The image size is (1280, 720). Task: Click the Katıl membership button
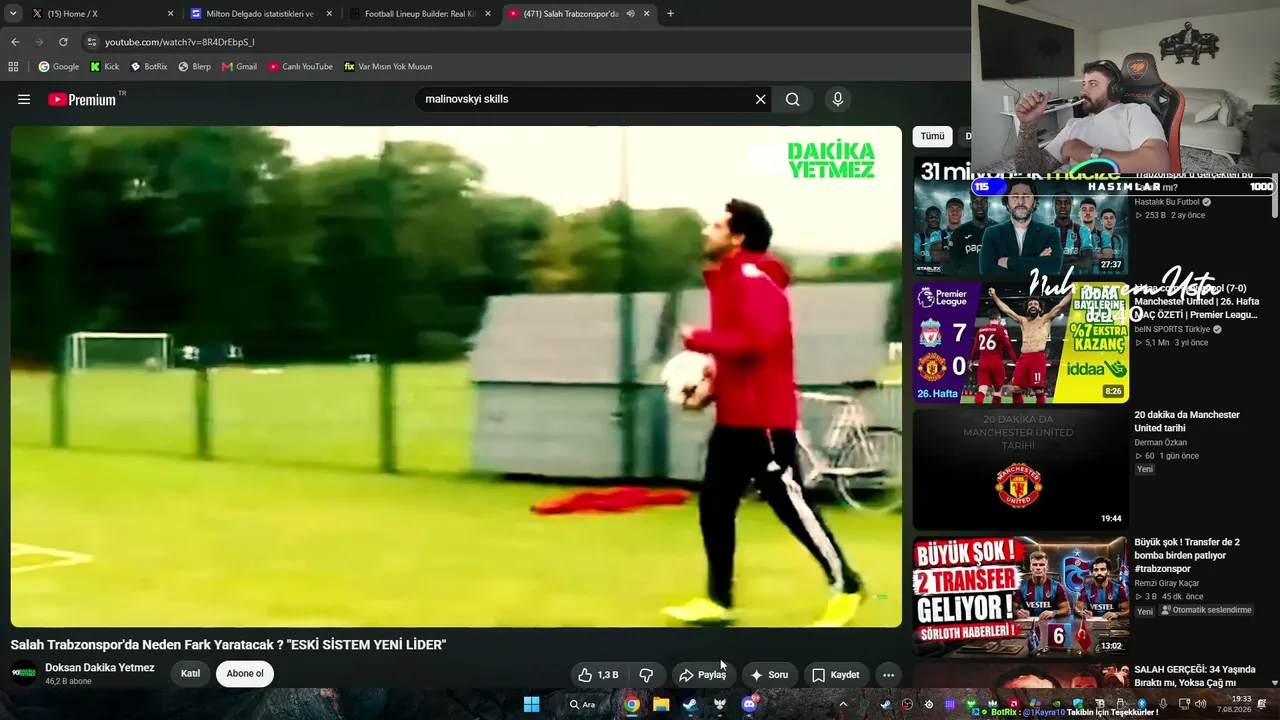coord(190,674)
